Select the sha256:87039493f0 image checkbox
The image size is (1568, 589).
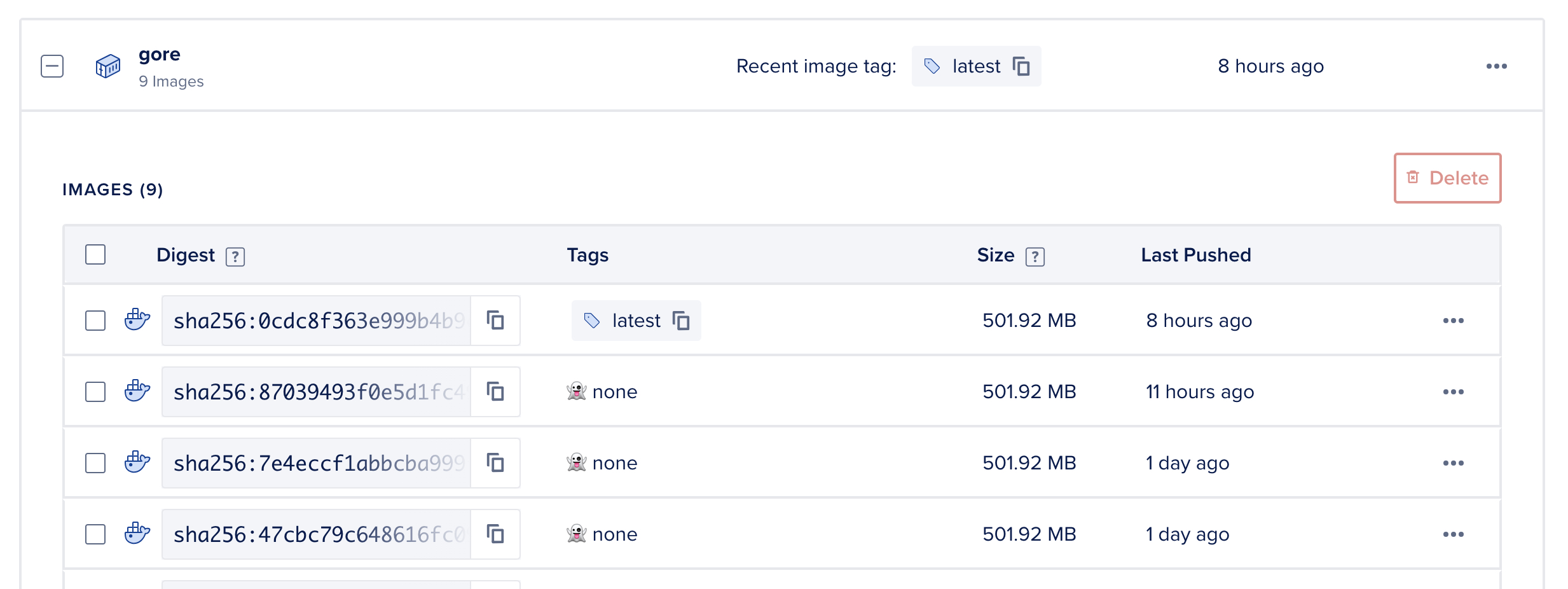(95, 392)
